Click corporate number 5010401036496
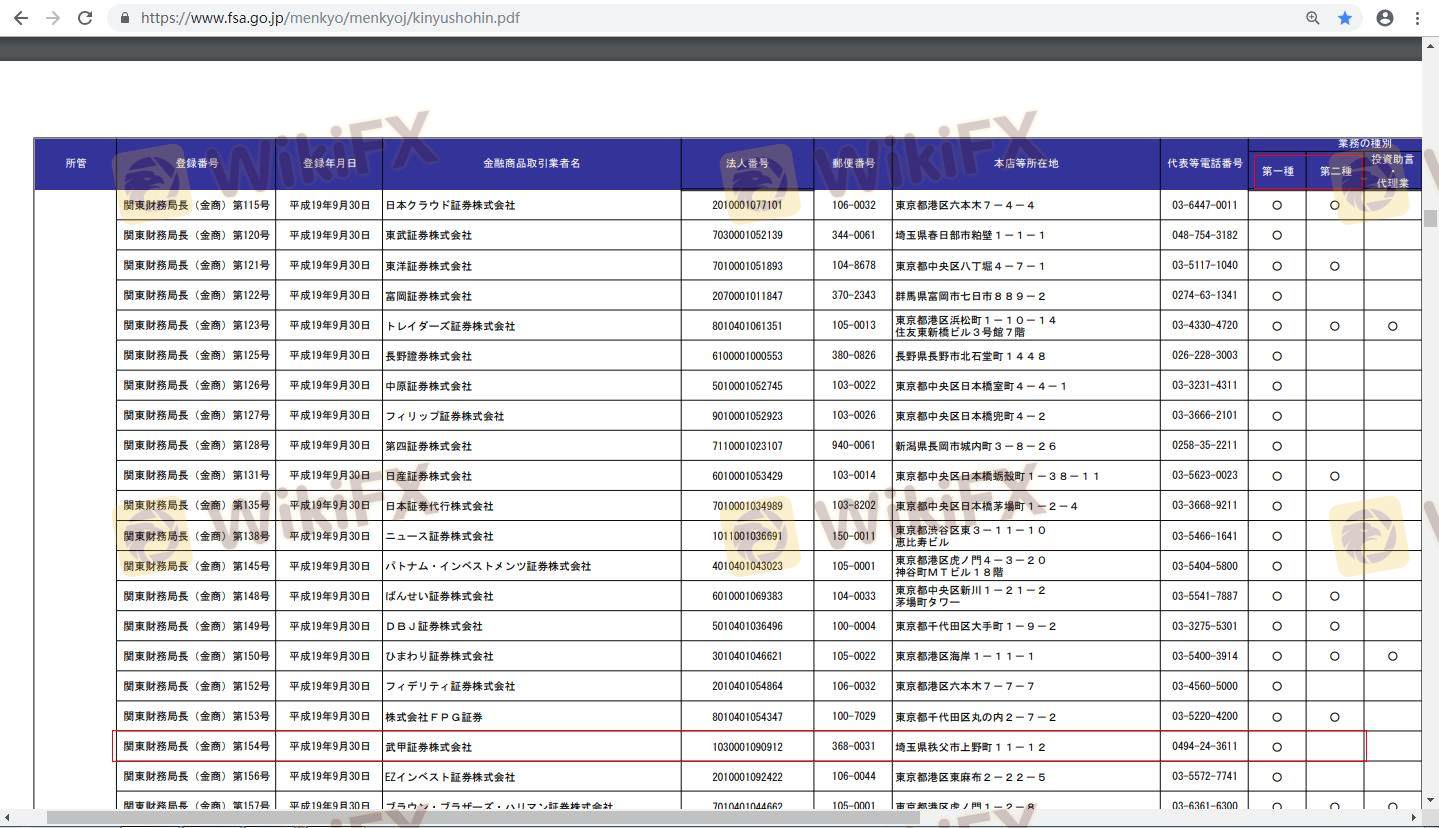Screen dimensions: 1439x828 coord(747,626)
